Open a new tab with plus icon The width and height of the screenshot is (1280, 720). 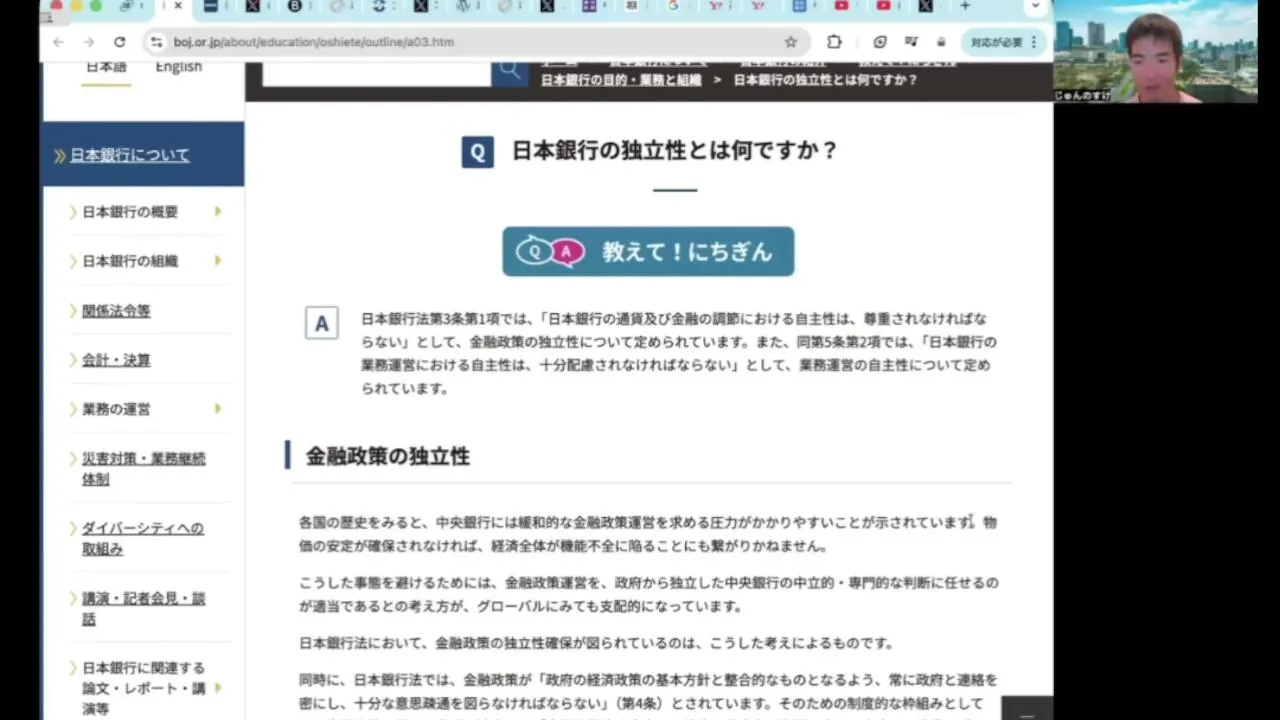965,6
